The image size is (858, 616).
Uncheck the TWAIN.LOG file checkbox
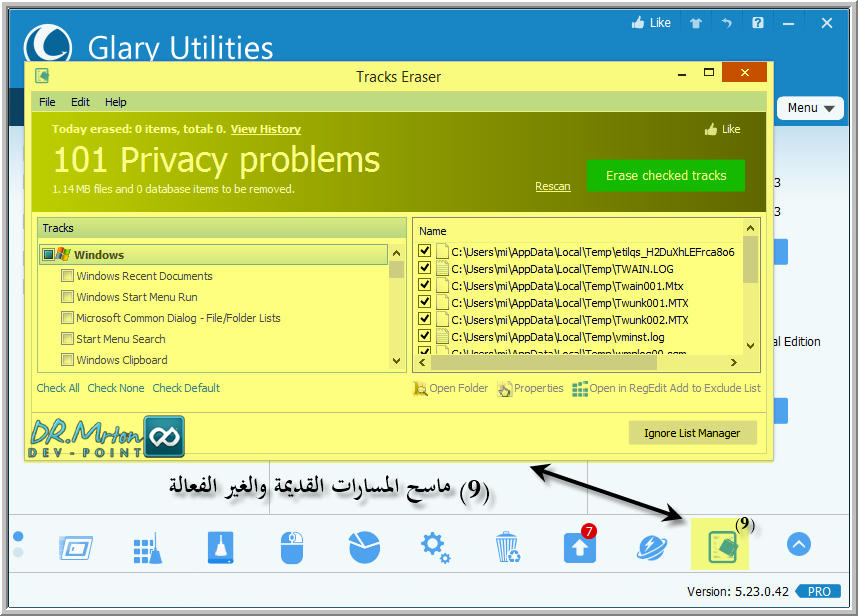tap(424, 268)
